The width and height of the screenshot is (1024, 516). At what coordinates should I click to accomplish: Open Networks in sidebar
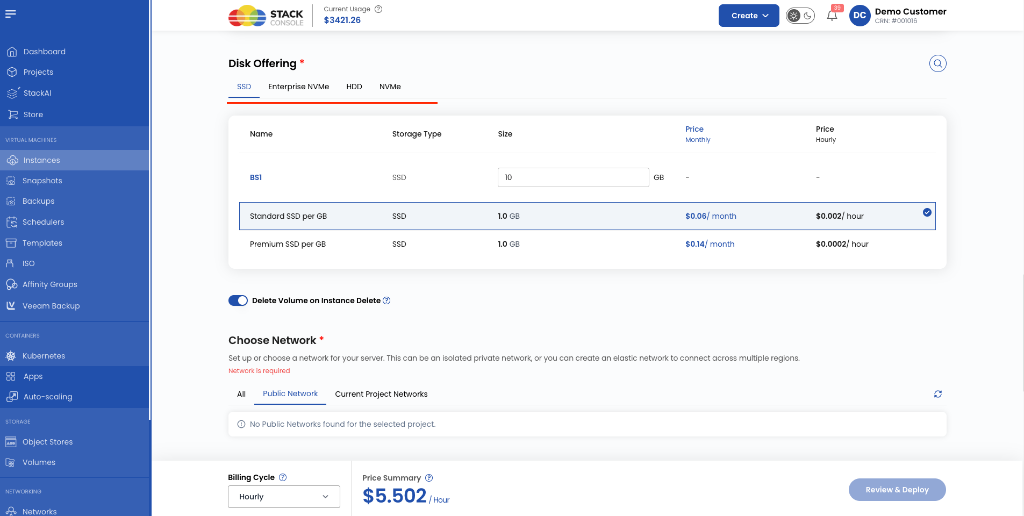(x=39, y=511)
